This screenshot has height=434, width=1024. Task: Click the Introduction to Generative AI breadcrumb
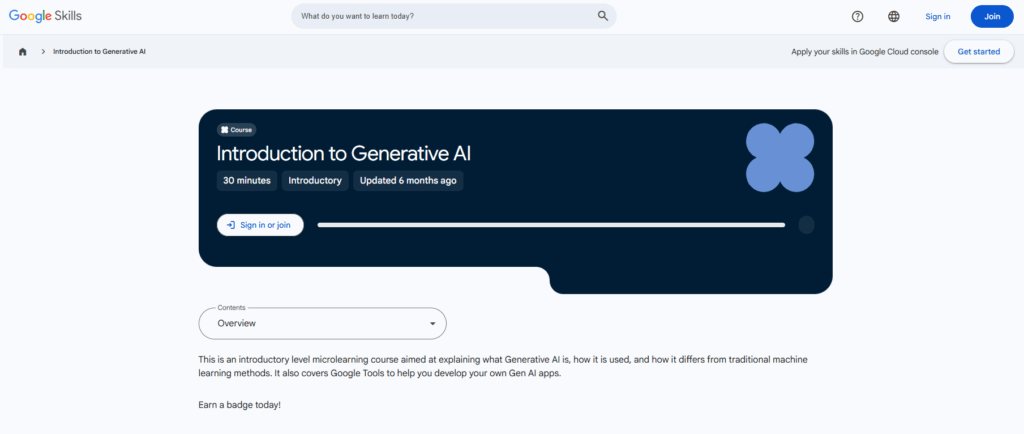click(100, 51)
